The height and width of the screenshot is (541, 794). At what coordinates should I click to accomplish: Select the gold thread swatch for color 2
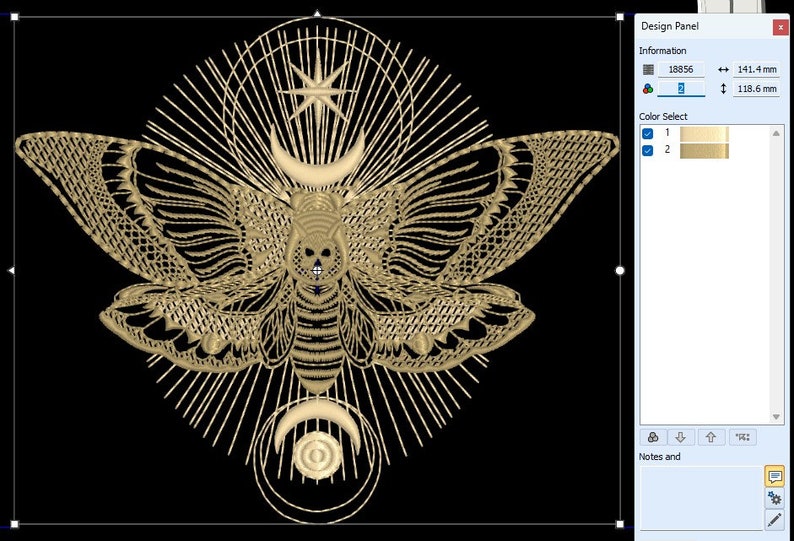(704, 150)
